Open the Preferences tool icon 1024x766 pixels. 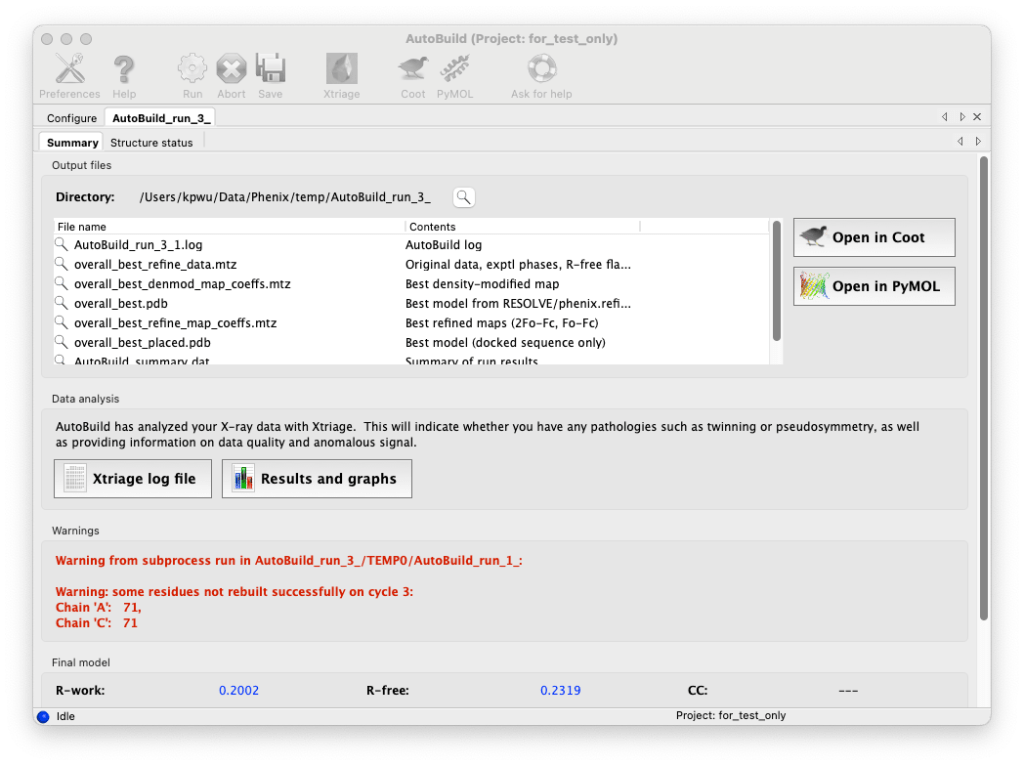click(69, 70)
